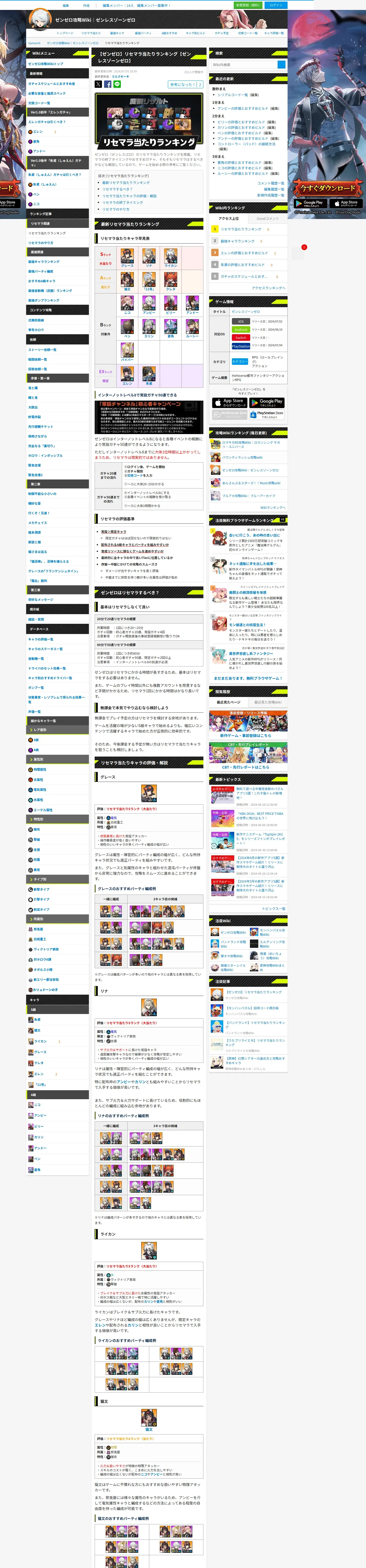Open ガチャスケジュールとおすすめ度 in the sidebar
This screenshot has height=1568, width=366.
click(x=52, y=83)
